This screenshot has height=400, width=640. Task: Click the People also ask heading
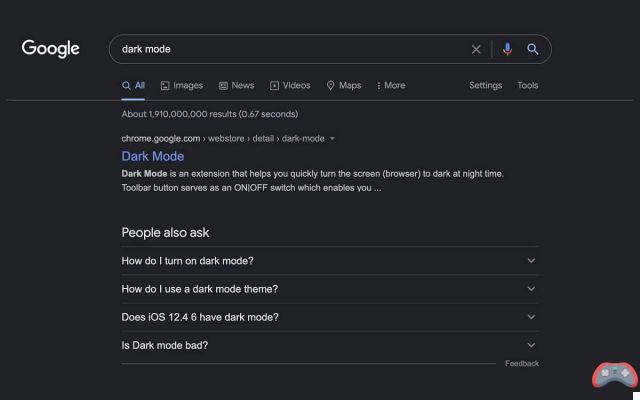pos(165,233)
